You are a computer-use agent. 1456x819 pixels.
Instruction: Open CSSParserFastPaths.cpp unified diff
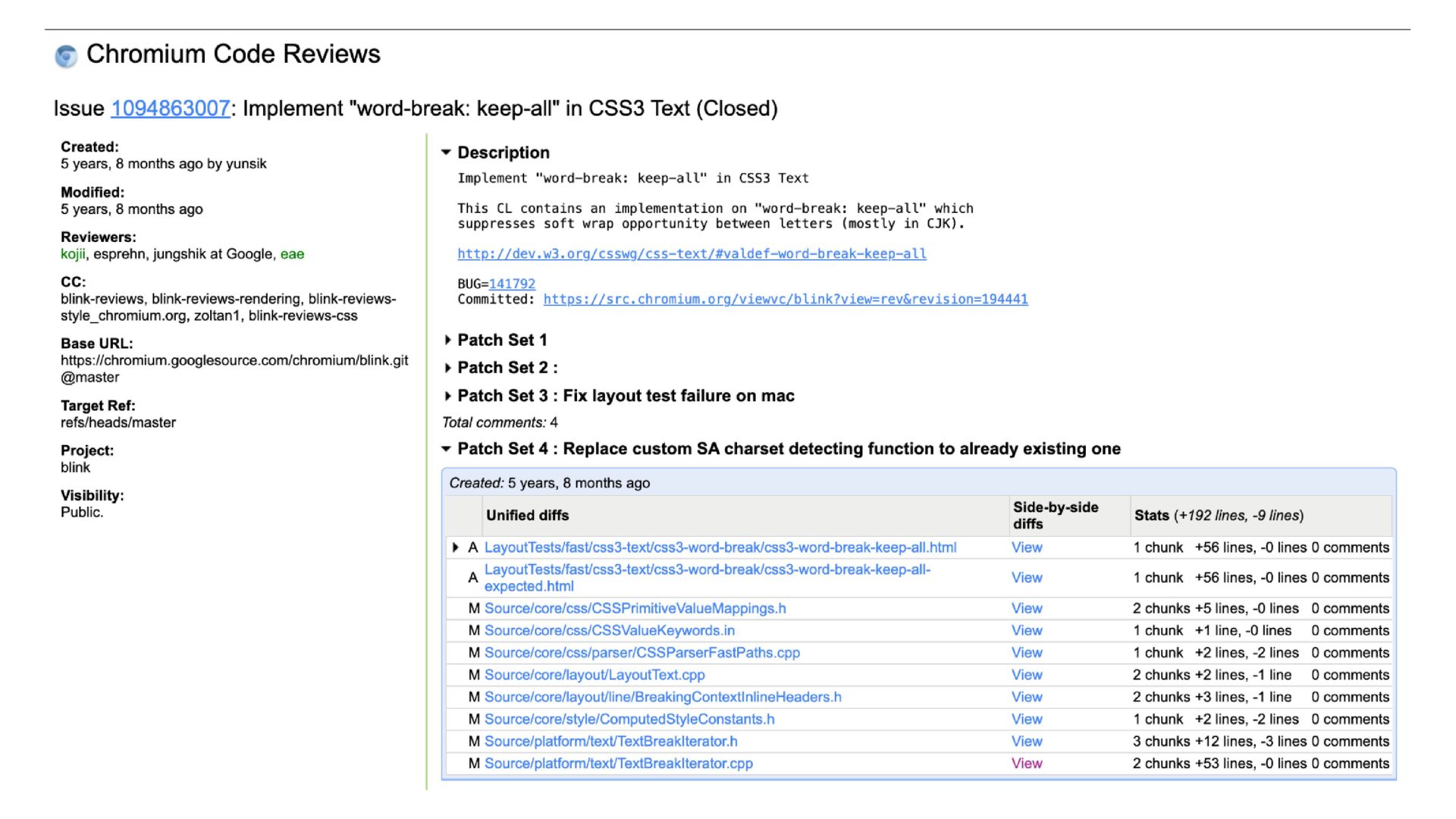coord(642,652)
